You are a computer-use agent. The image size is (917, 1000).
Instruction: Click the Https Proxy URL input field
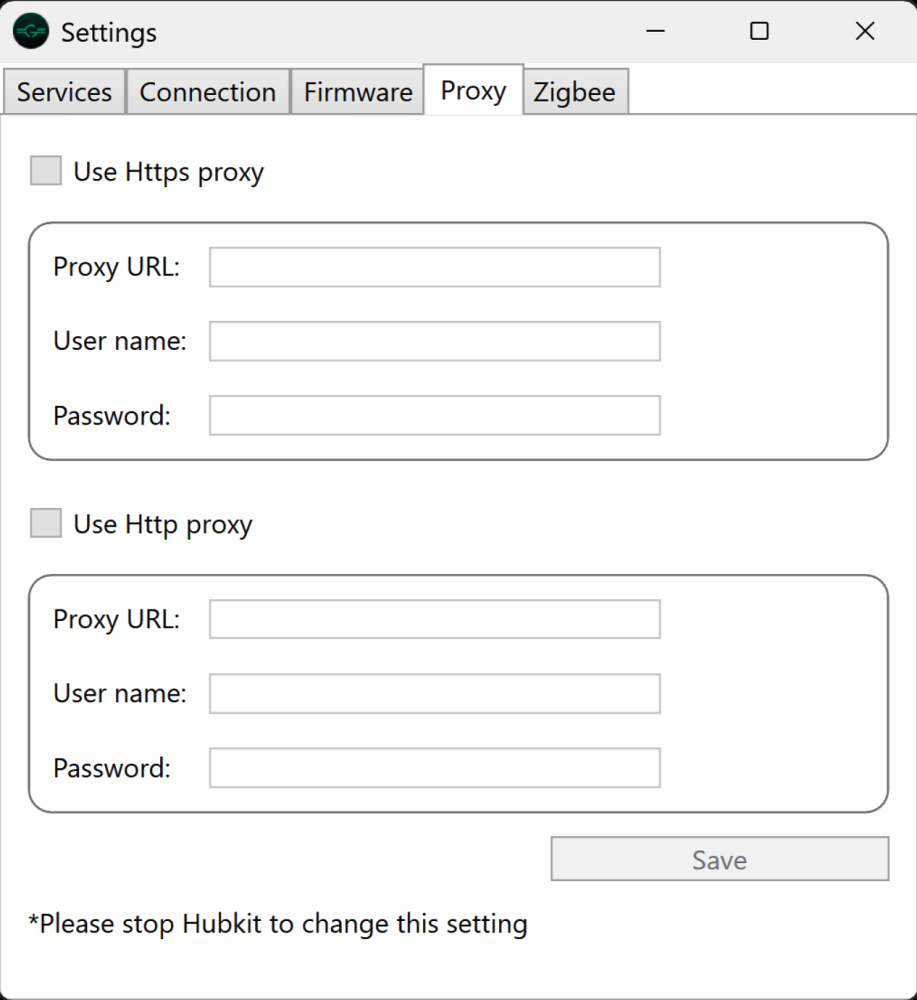(434, 266)
